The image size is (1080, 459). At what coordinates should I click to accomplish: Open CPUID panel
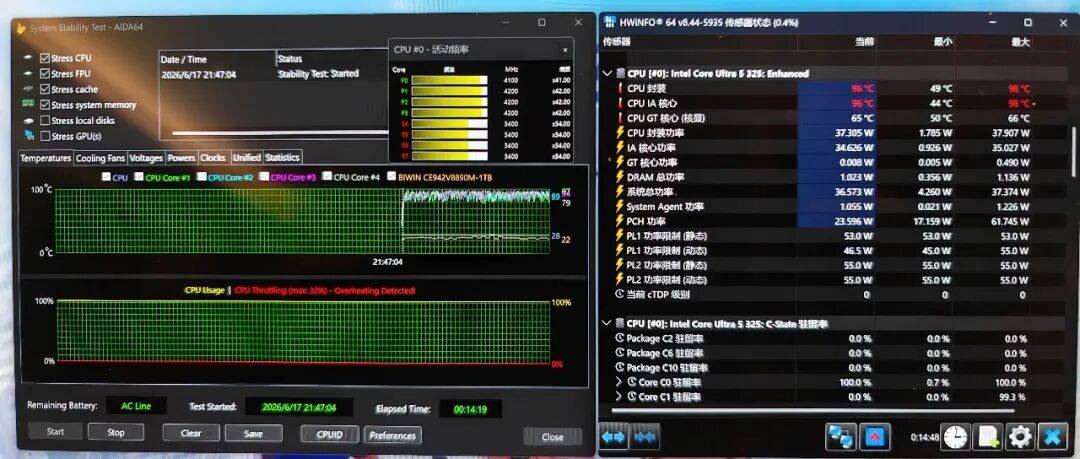(330, 435)
